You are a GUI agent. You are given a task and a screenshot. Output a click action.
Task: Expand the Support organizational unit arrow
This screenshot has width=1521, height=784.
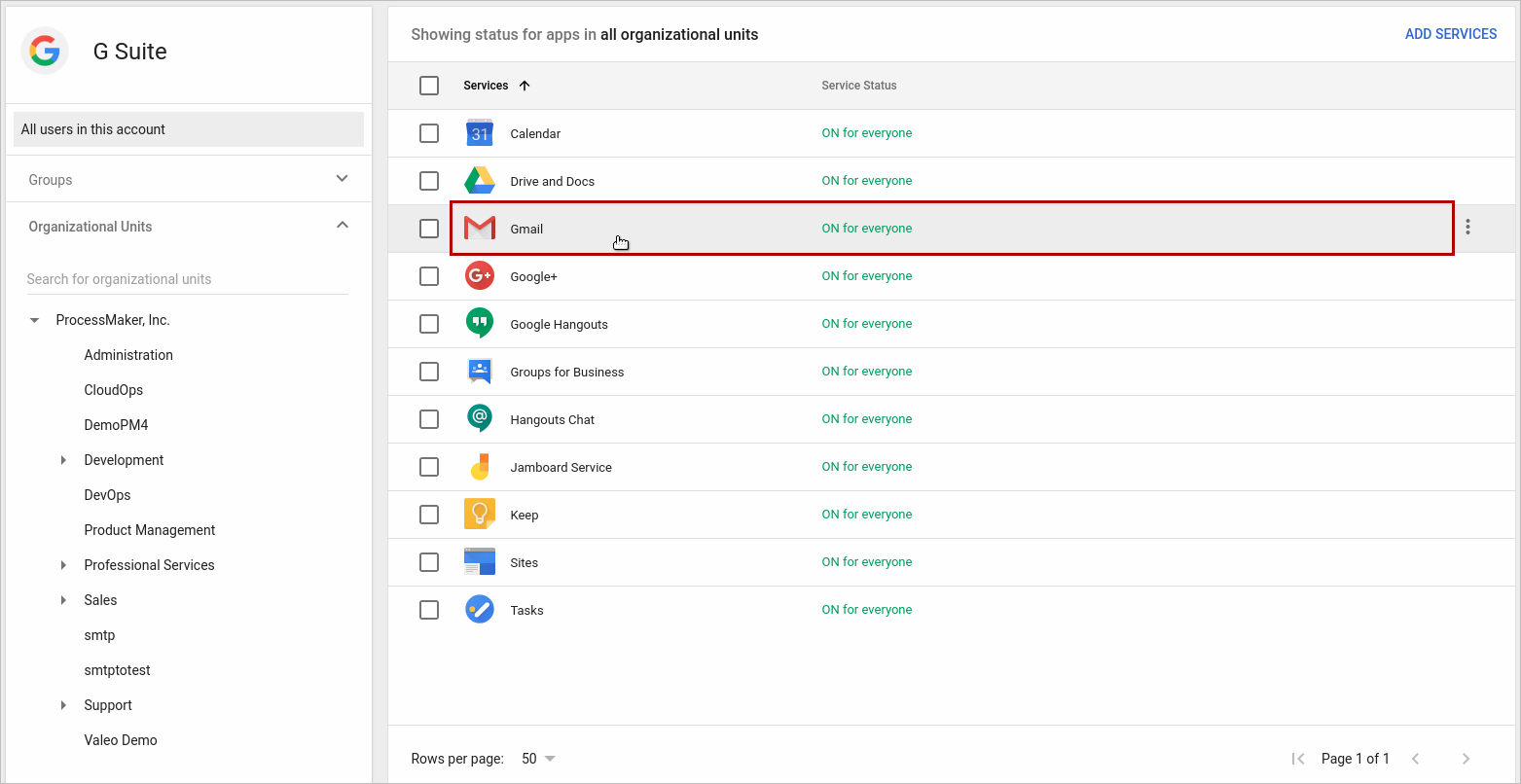[63, 705]
